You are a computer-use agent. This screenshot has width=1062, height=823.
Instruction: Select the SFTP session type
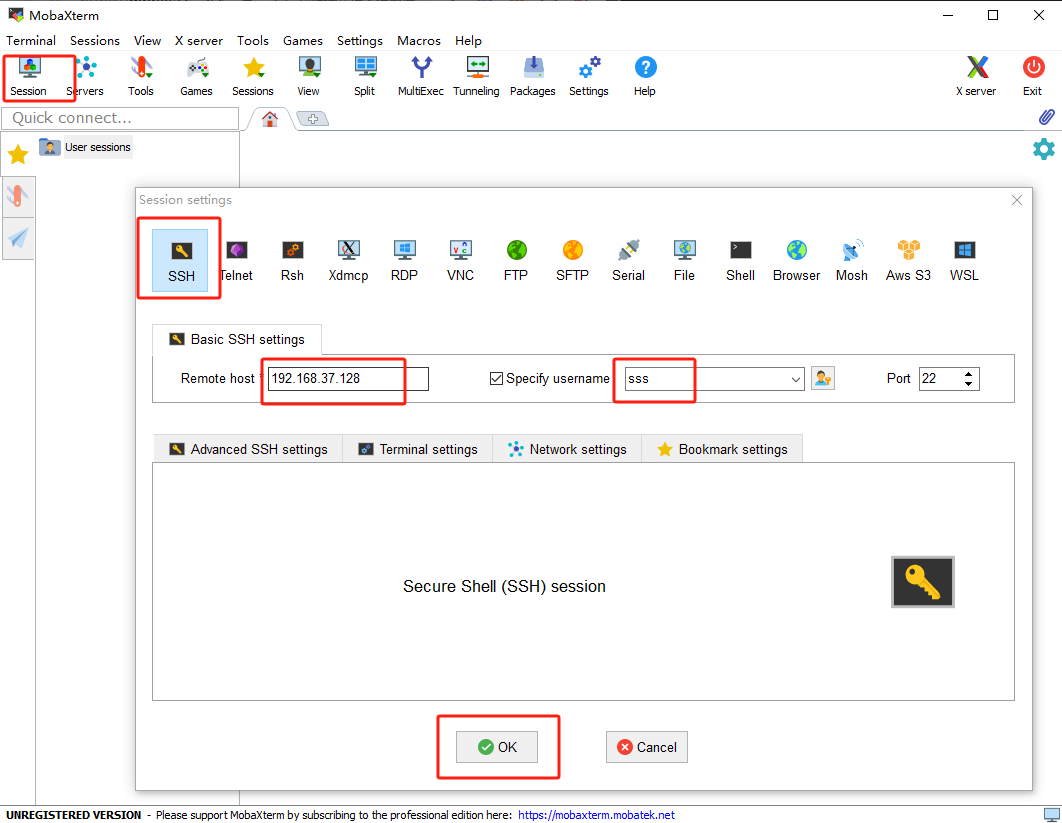point(572,260)
